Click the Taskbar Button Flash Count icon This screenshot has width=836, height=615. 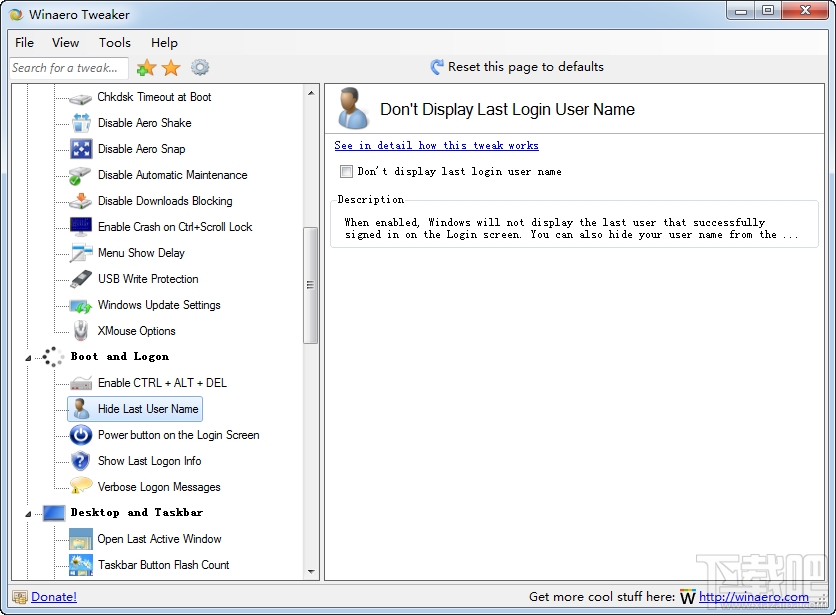[x=81, y=565]
